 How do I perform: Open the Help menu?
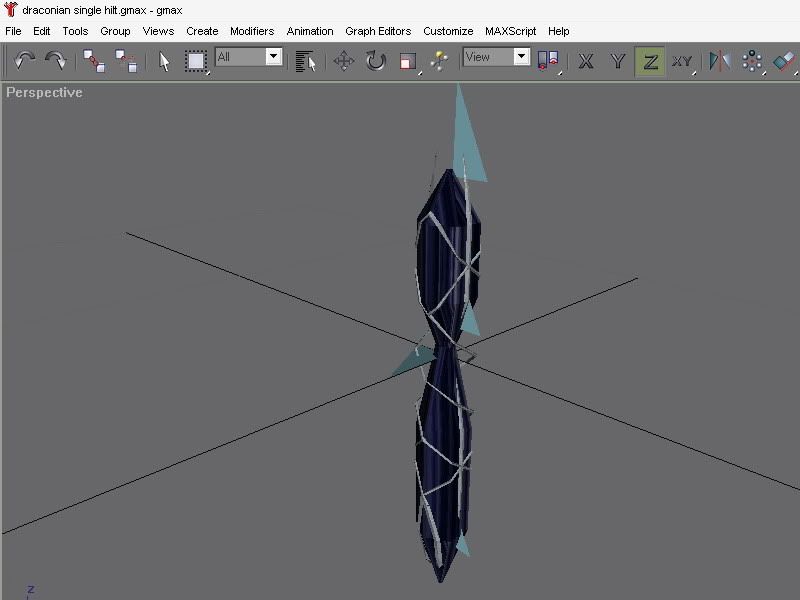(x=558, y=31)
